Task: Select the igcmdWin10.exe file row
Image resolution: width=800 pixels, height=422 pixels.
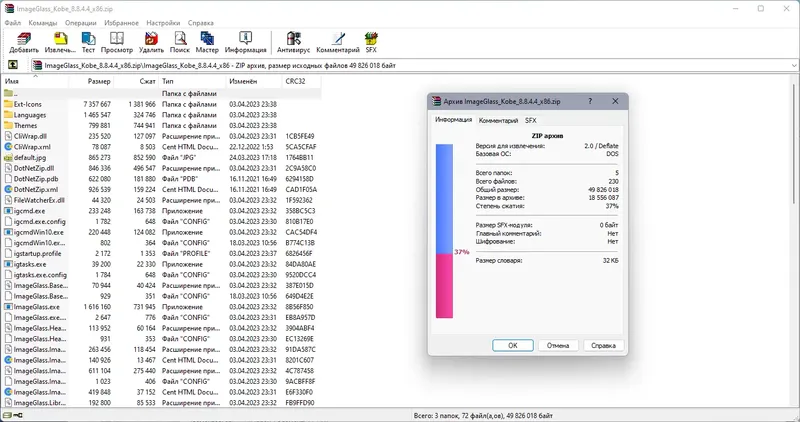Action: click(x=161, y=232)
